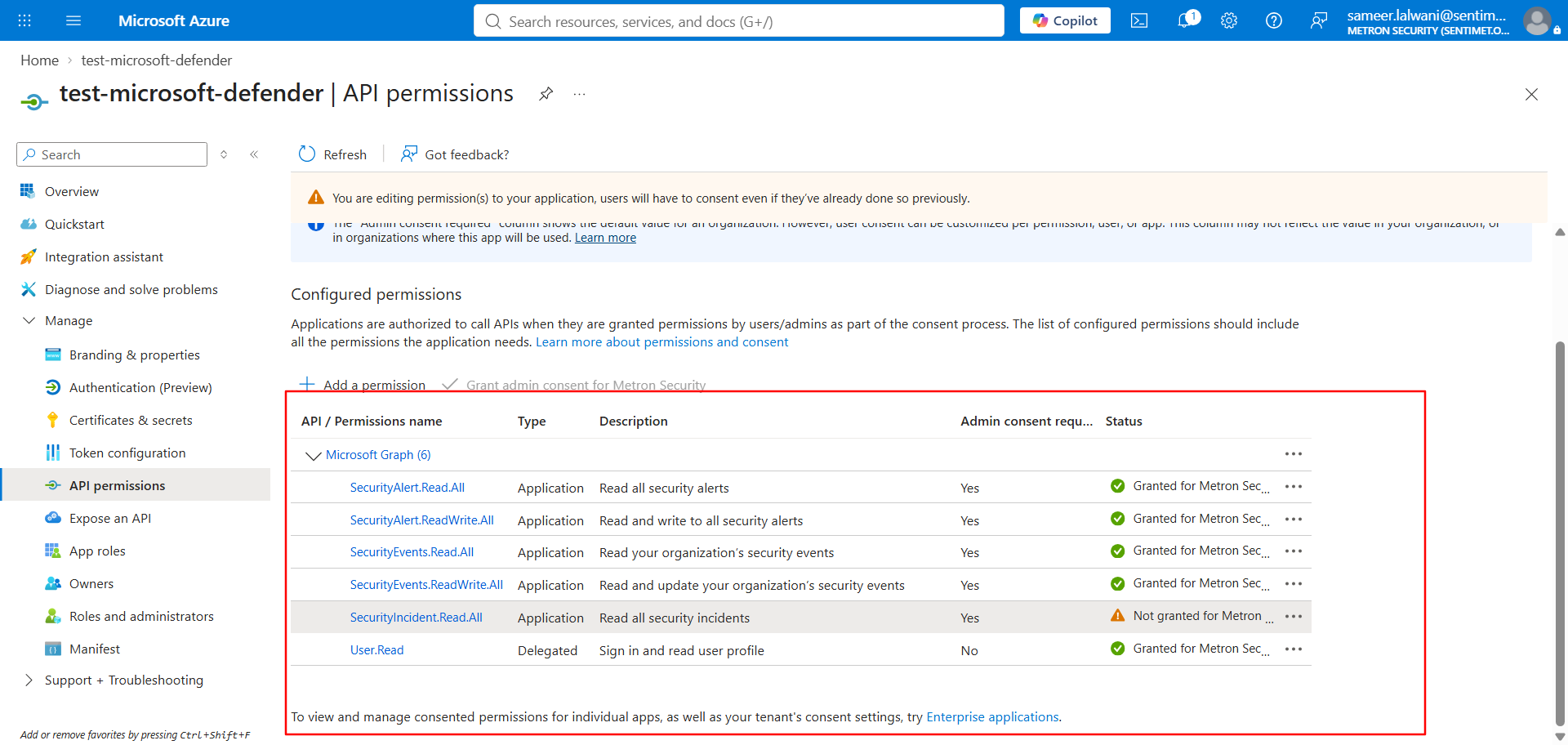
Task: Collapse the Microsoft Graph (6) group
Action: [313, 455]
